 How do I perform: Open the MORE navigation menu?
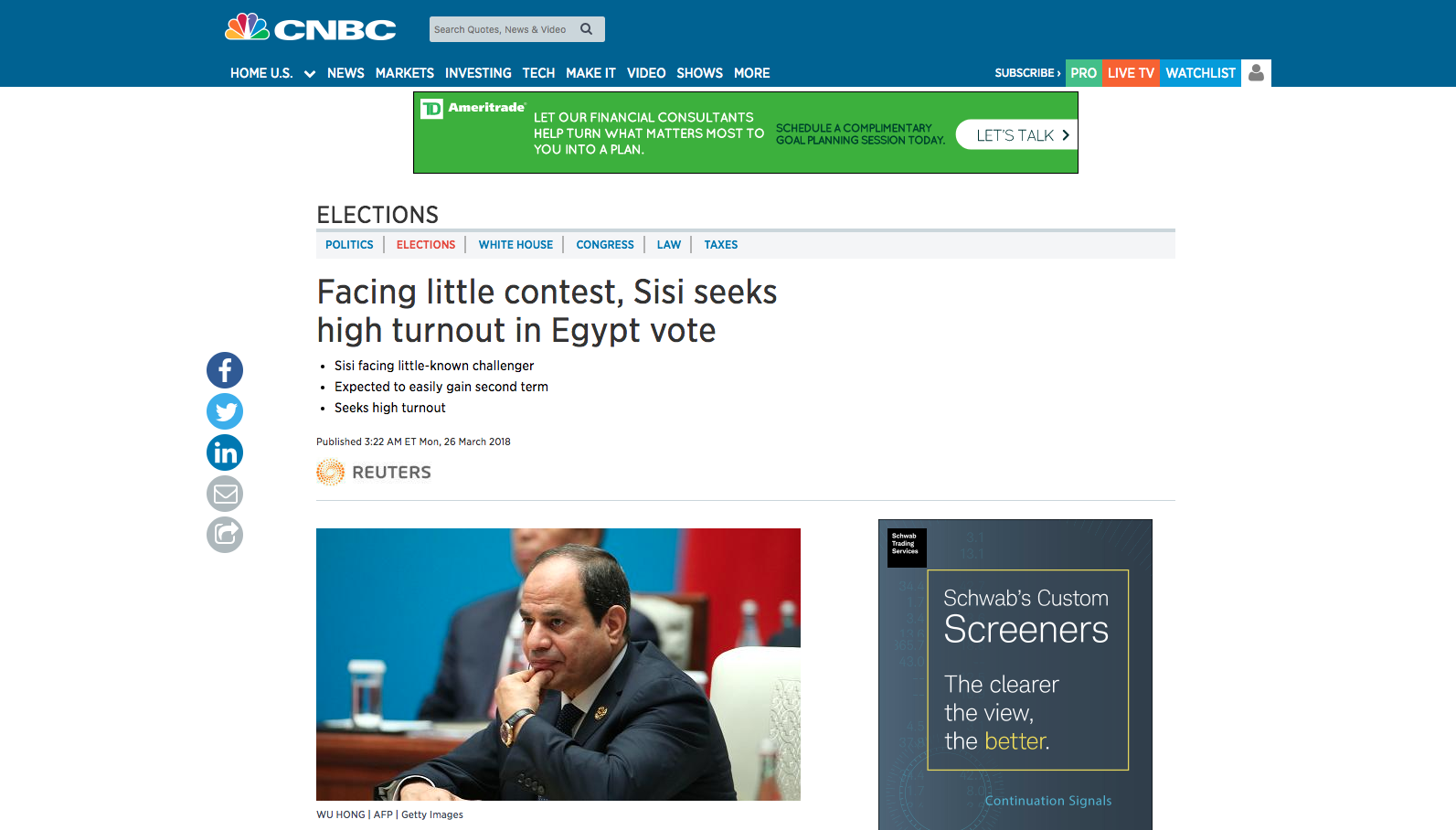[751, 73]
